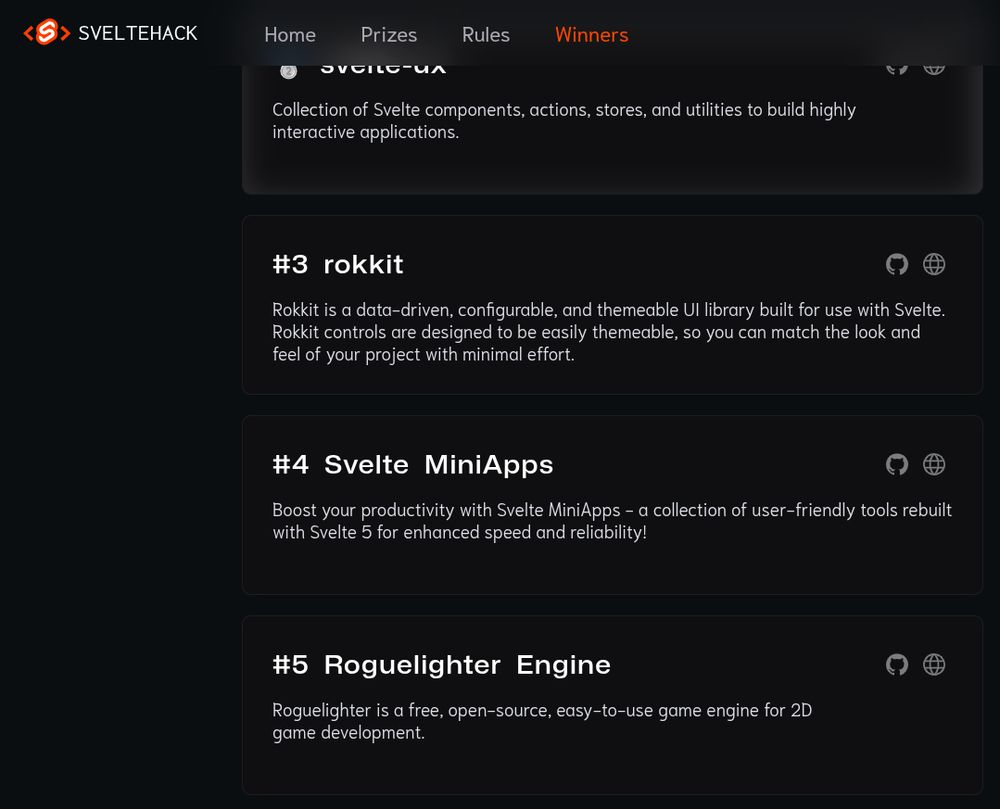Open the rokkit GitHub repository icon

897,264
